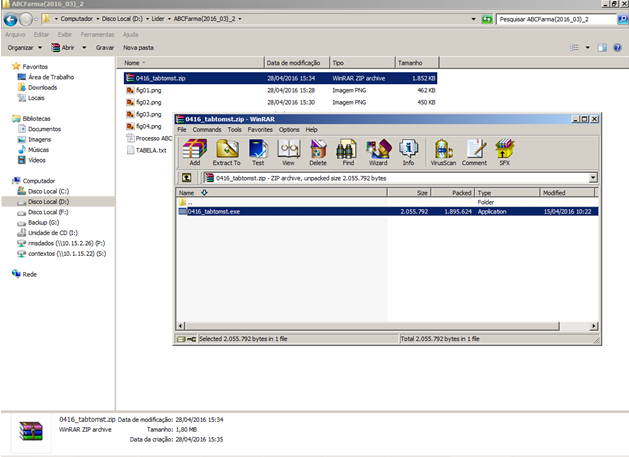629x457 pixels.
Task: Select Backup (G:) drive
Action: click(43, 223)
